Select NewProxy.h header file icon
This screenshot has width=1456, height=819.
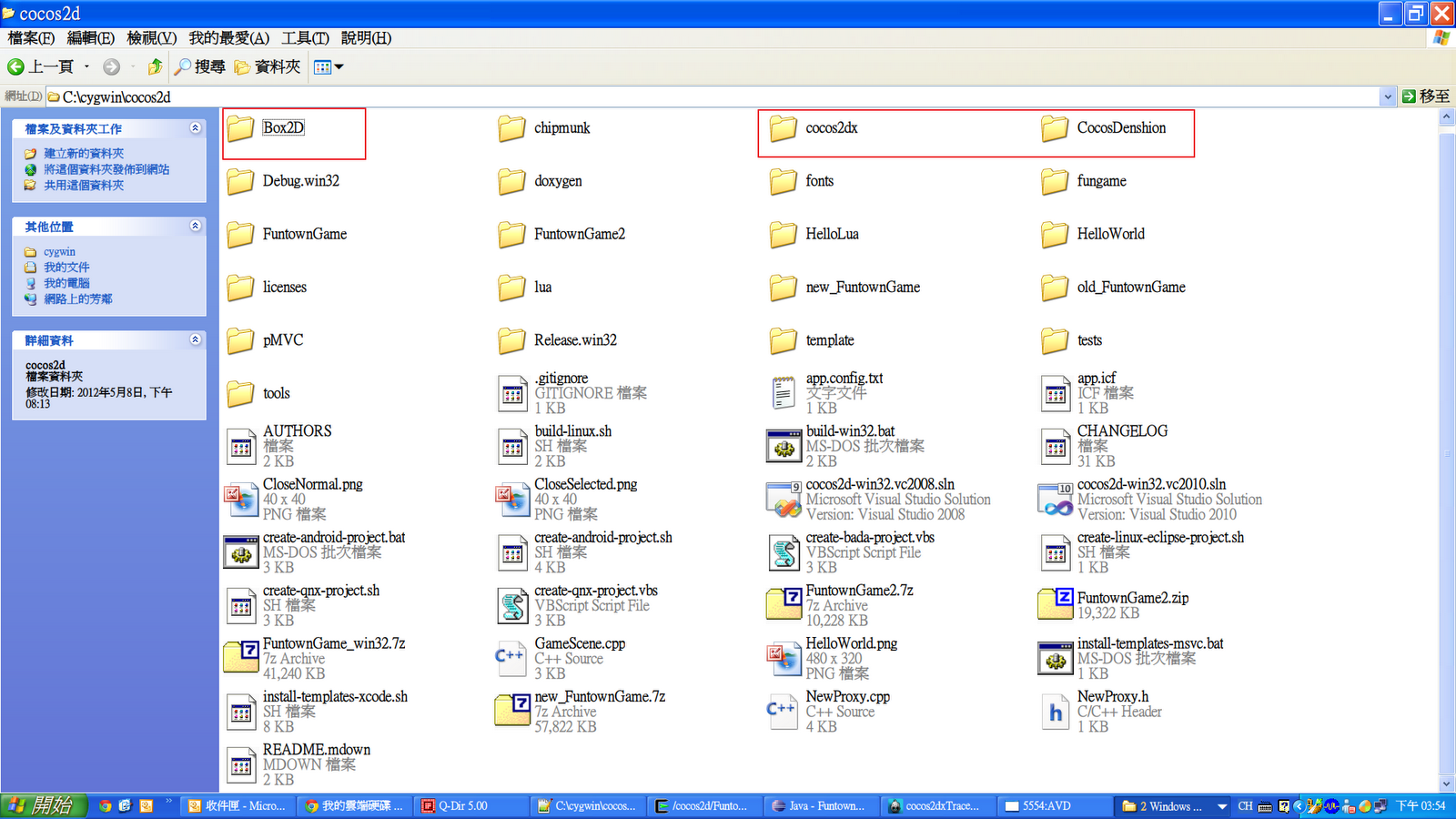click(x=1055, y=711)
